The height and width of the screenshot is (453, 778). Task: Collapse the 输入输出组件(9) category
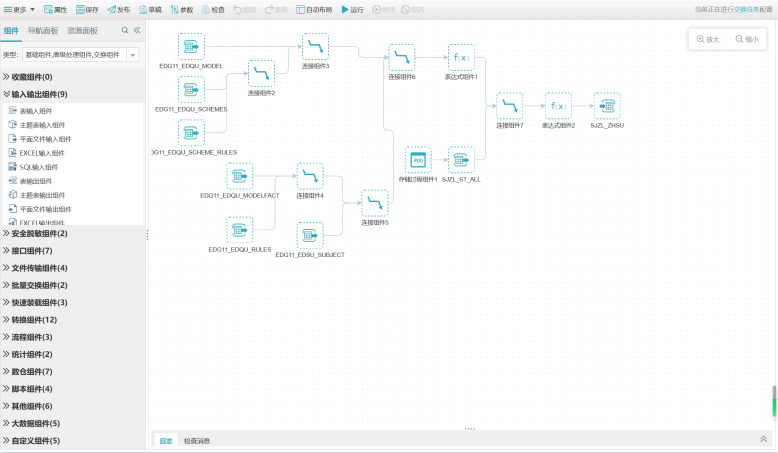point(40,94)
